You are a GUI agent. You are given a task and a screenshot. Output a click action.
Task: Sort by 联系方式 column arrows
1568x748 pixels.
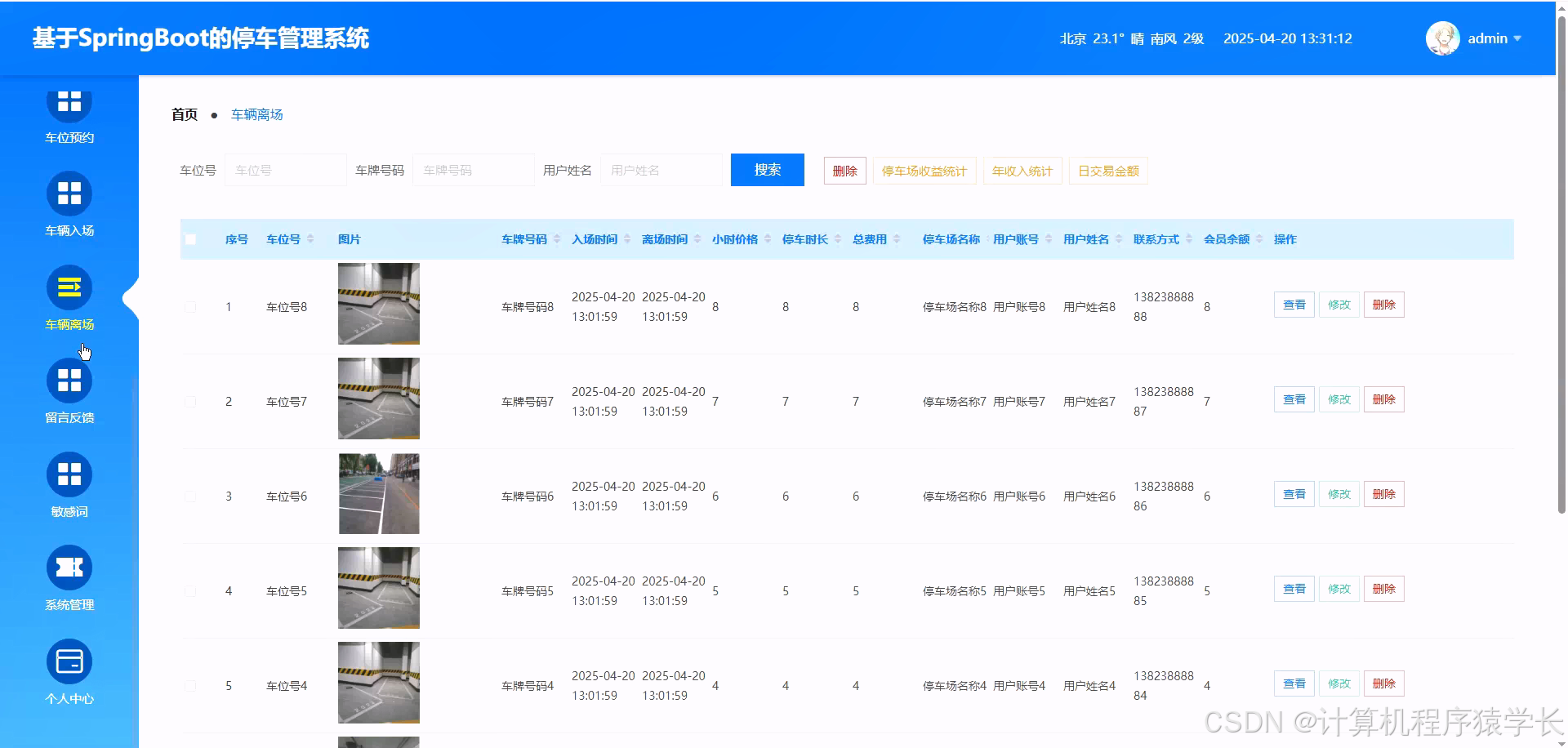(1189, 239)
